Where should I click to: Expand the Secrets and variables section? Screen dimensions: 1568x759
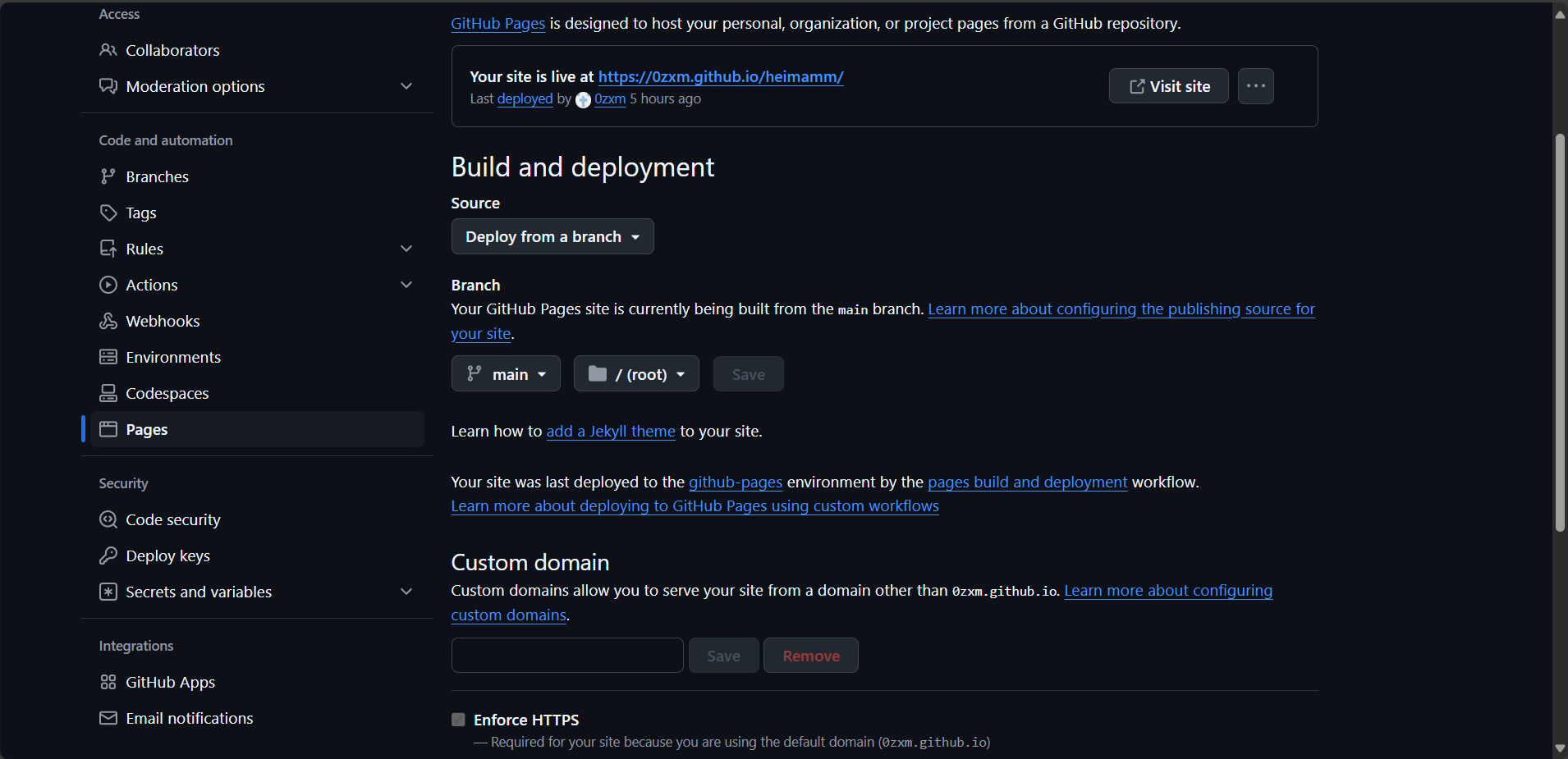pyautogui.click(x=406, y=592)
